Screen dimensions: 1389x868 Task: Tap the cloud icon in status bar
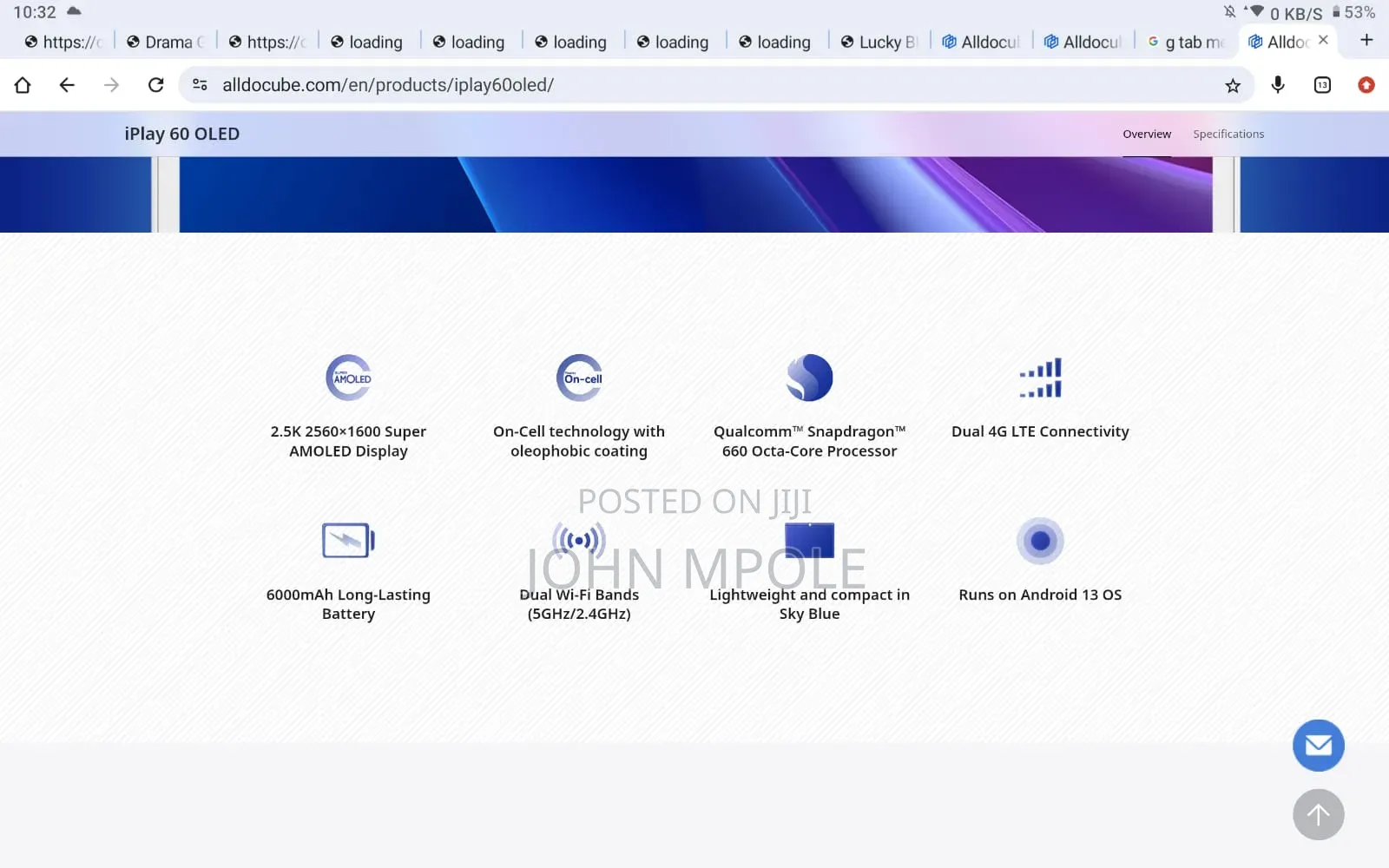click(x=74, y=11)
